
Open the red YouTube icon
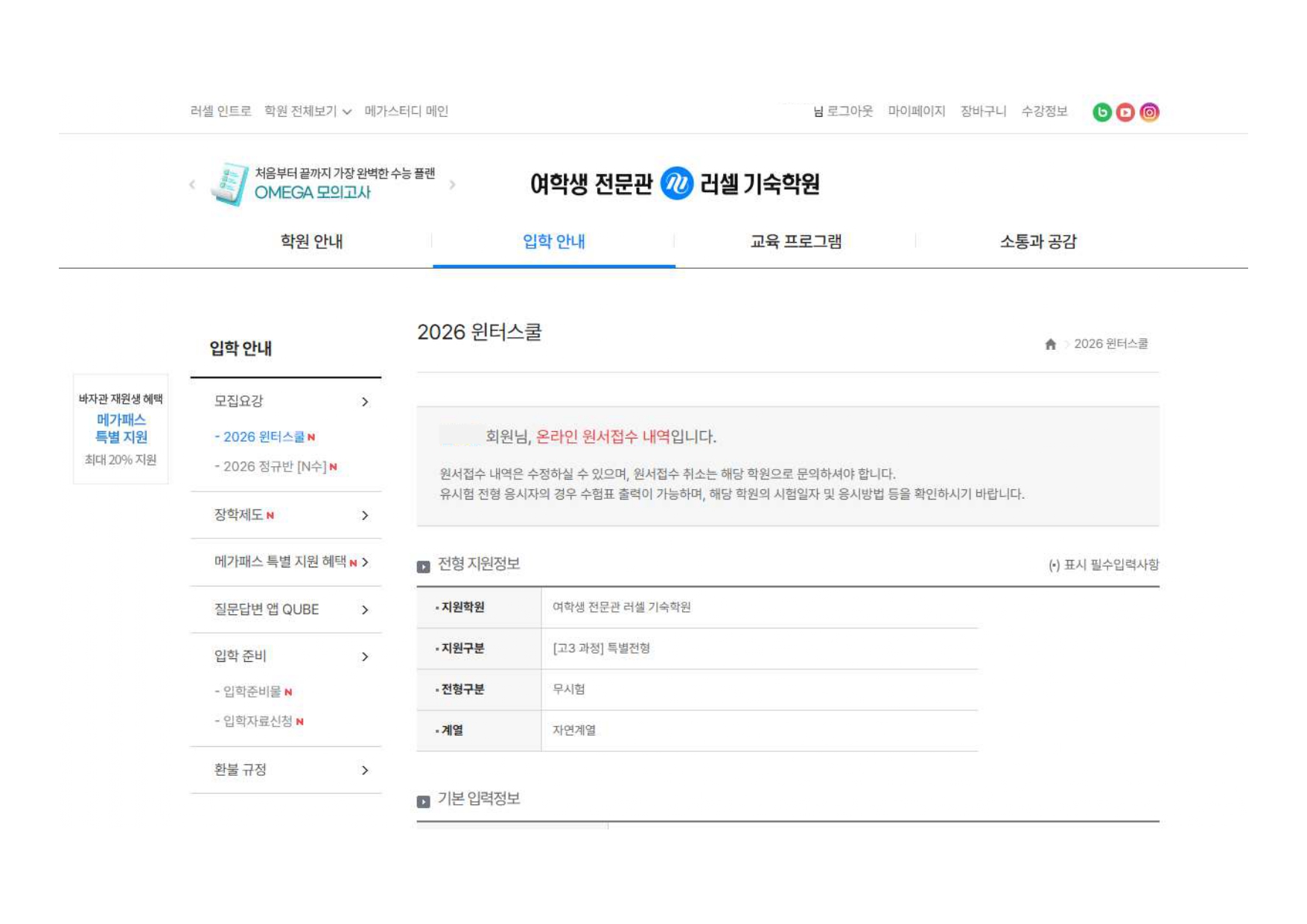1125,112
